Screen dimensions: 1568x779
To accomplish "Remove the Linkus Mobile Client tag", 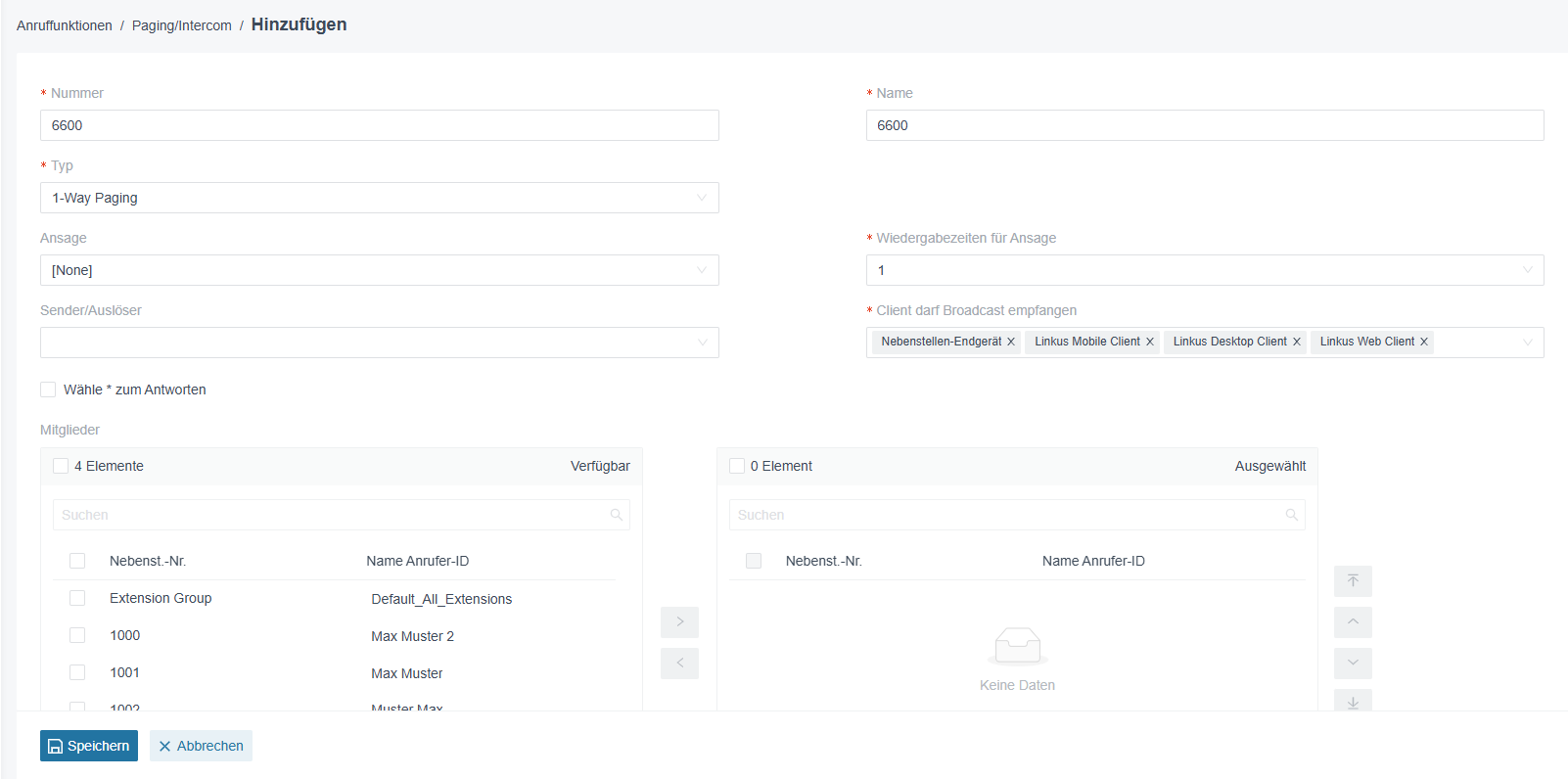I will 1150,342.
